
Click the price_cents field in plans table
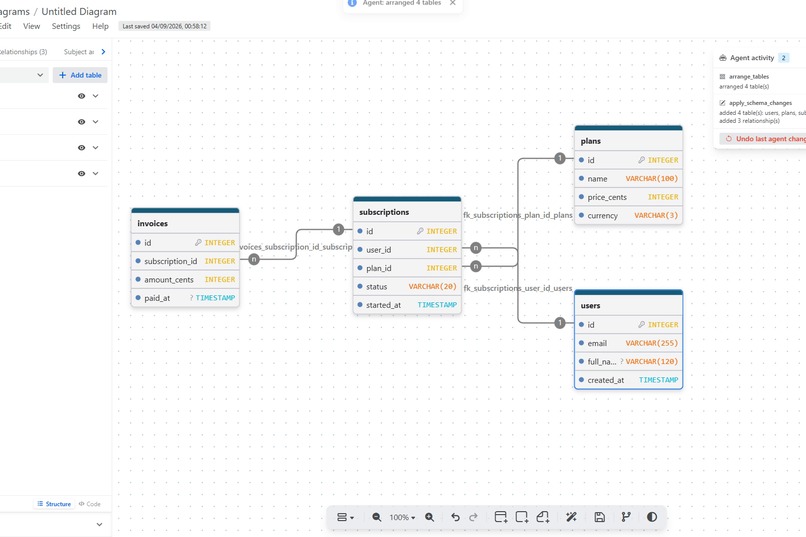[628, 197]
